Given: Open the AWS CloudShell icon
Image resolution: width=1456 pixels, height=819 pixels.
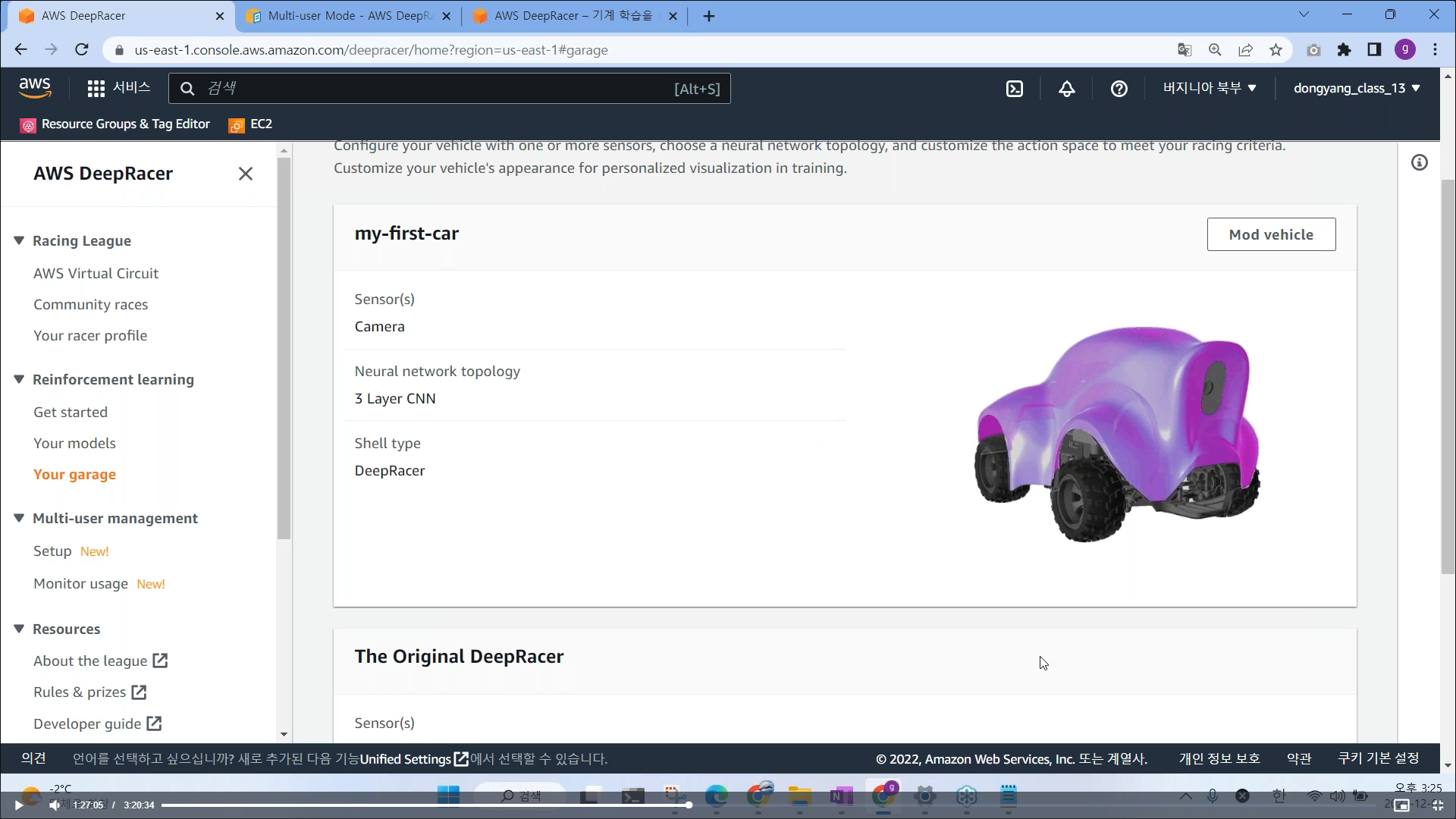Looking at the screenshot, I should [1014, 89].
